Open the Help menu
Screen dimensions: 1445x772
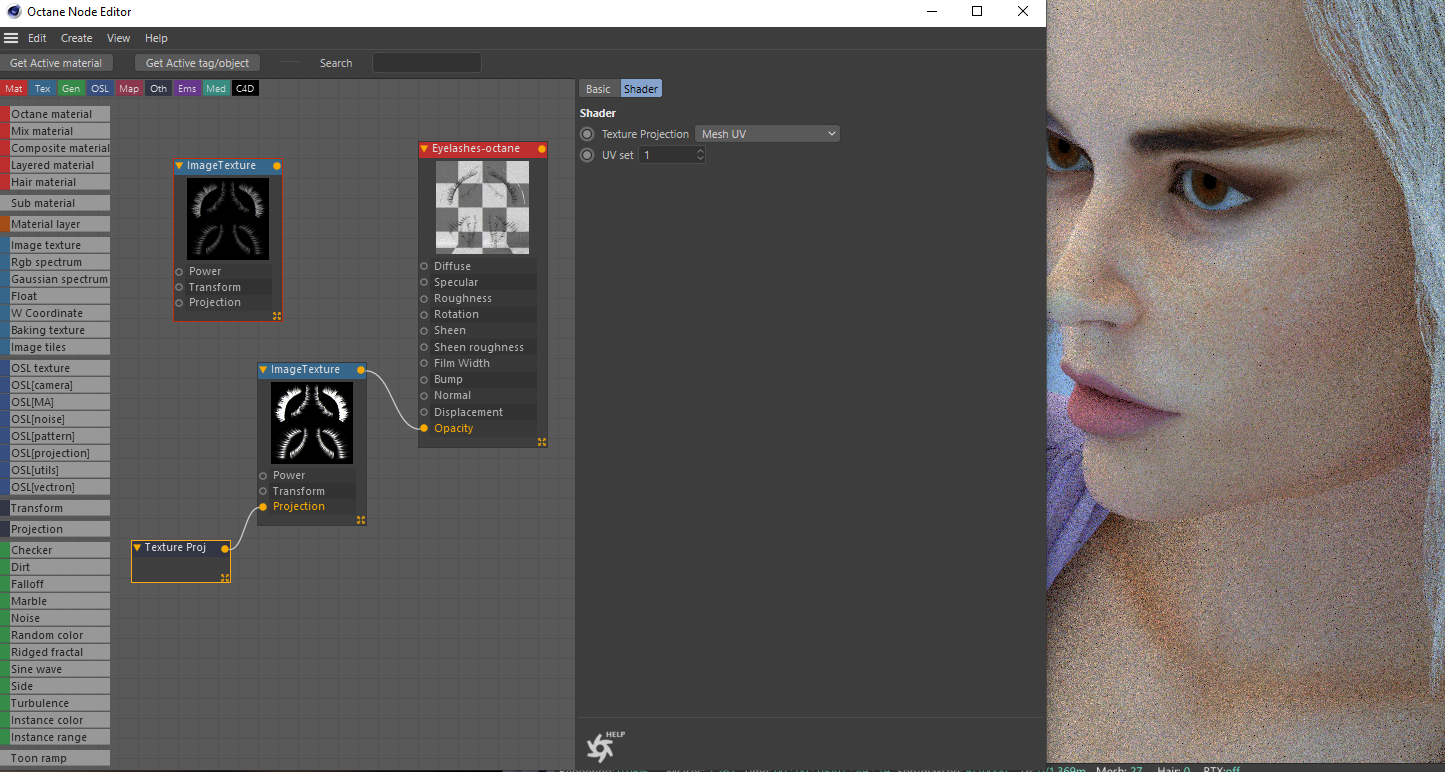coord(156,38)
